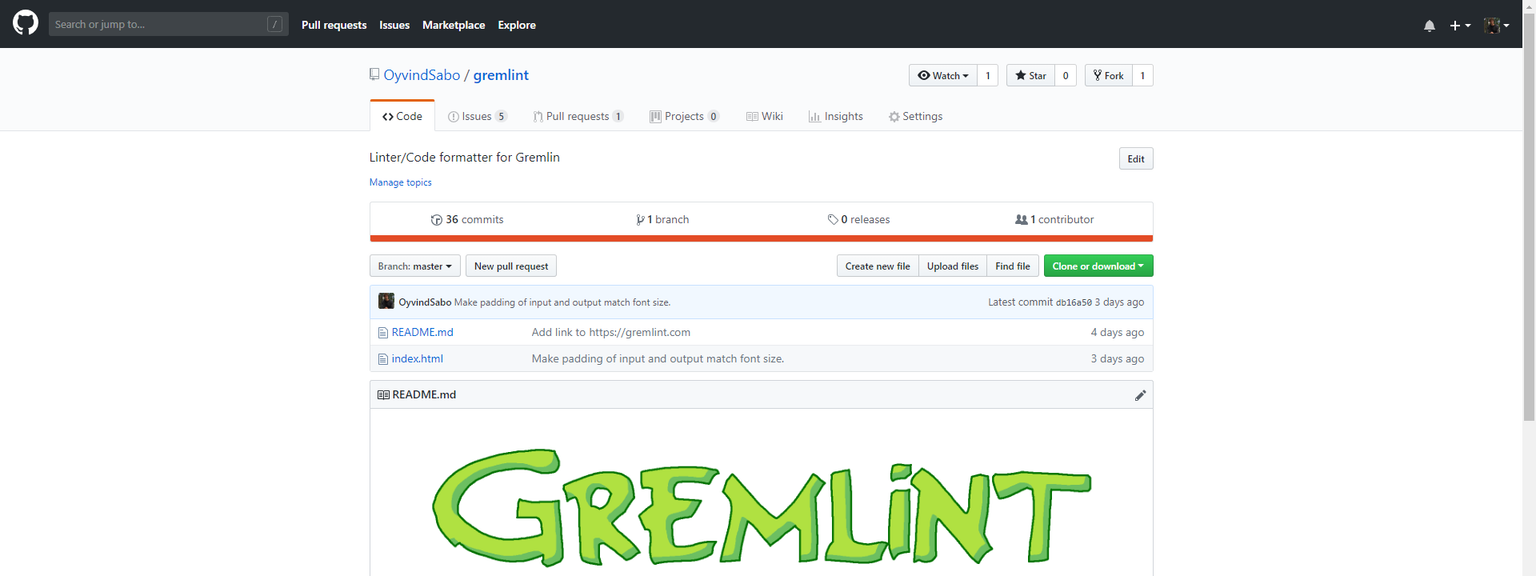
Task: Open Issues in top navigation
Action: coord(394,25)
